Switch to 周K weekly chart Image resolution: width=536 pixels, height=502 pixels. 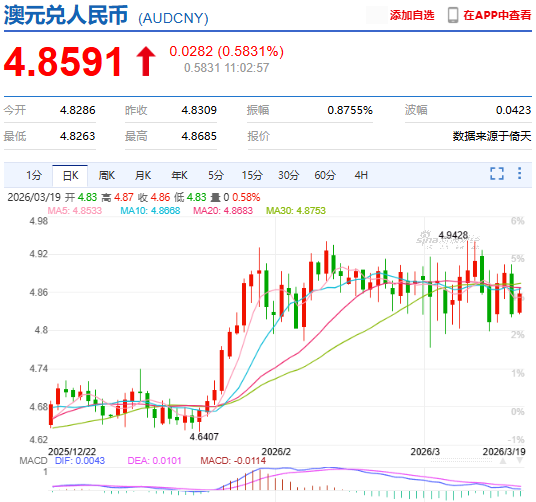[x=107, y=175]
